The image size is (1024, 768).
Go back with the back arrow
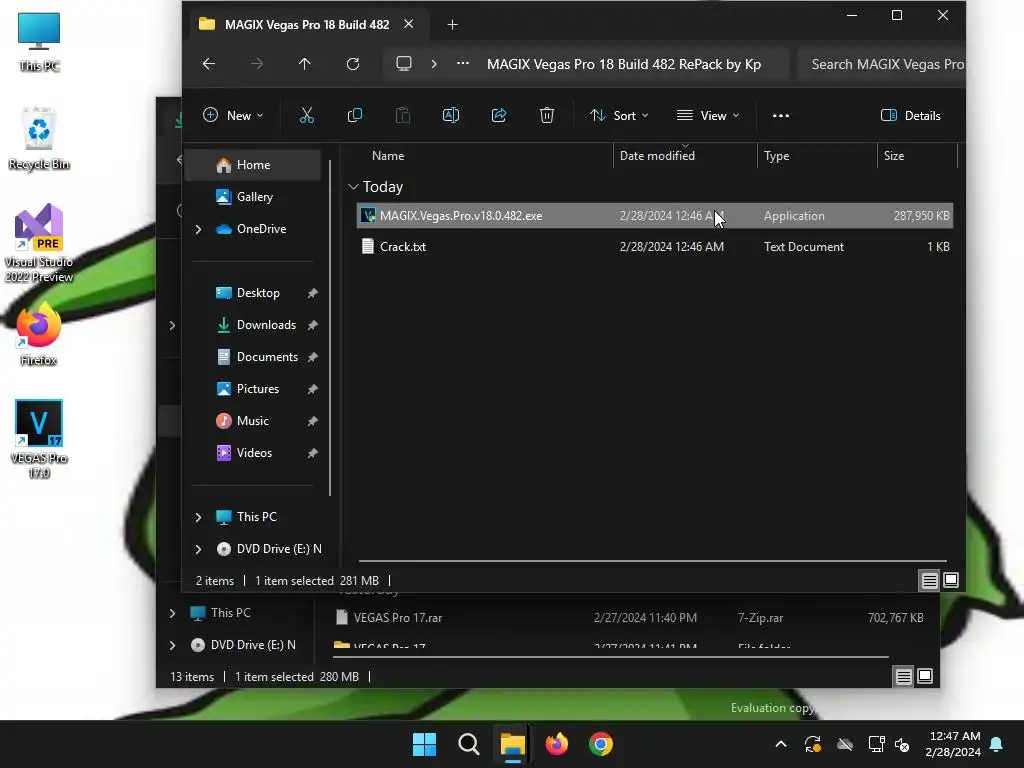(209, 64)
